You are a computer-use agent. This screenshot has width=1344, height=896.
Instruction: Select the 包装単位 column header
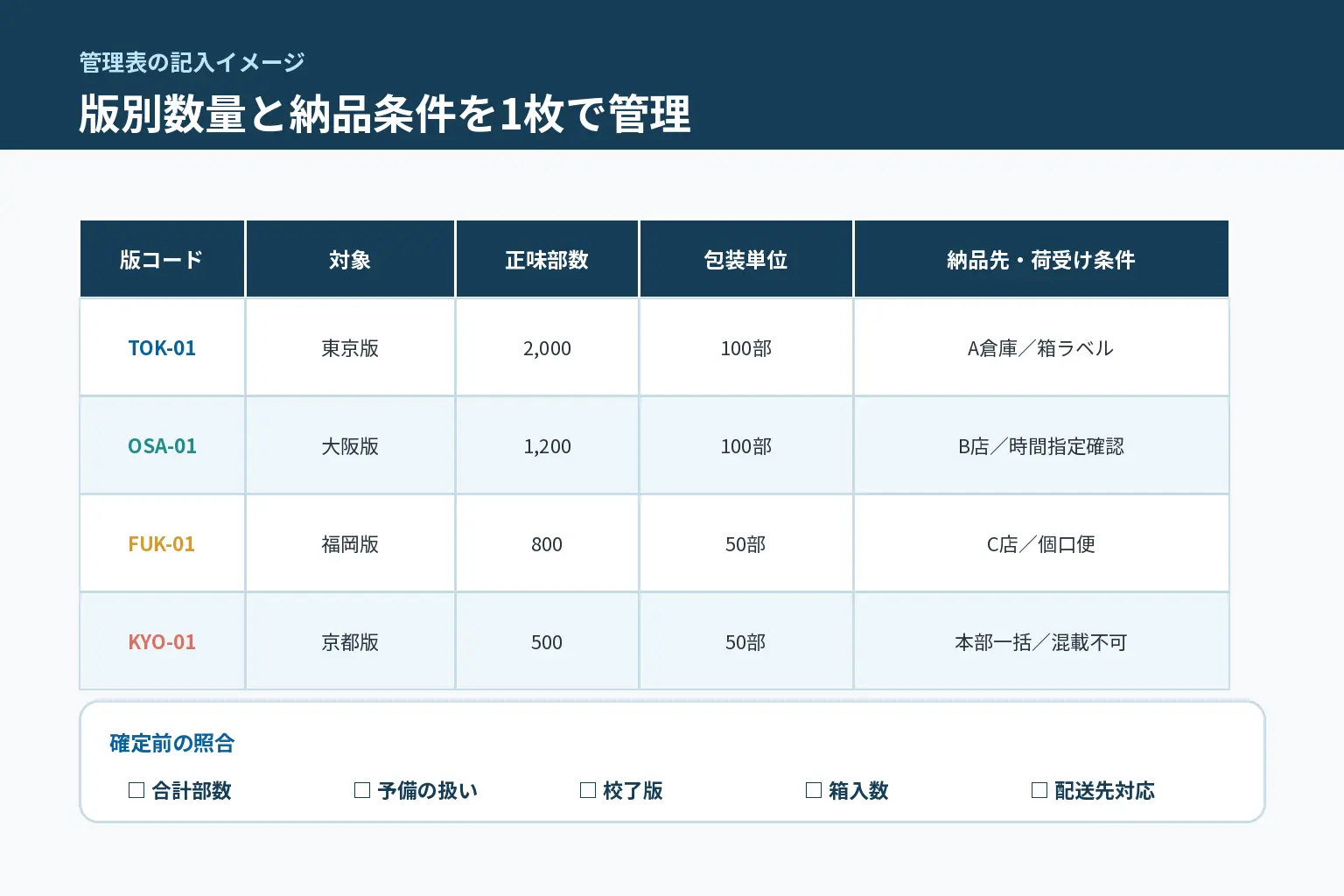click(x=745, y=260)
